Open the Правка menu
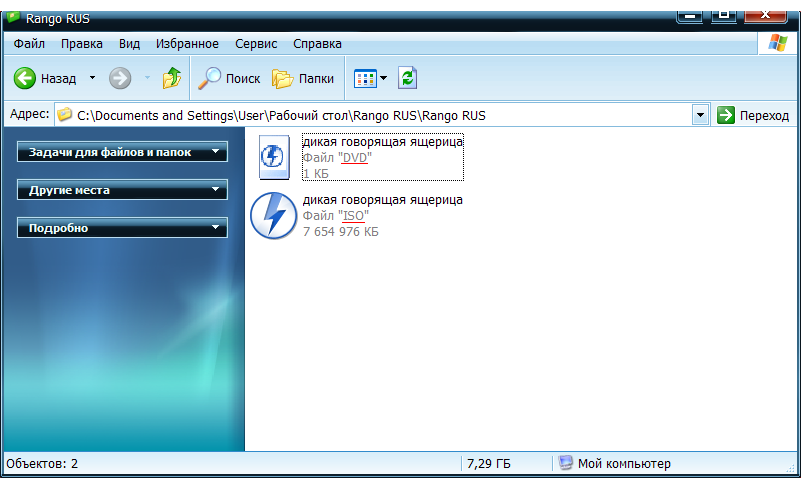Image resolution: width=801 pixels, height=478 pixels. [82, 44]
